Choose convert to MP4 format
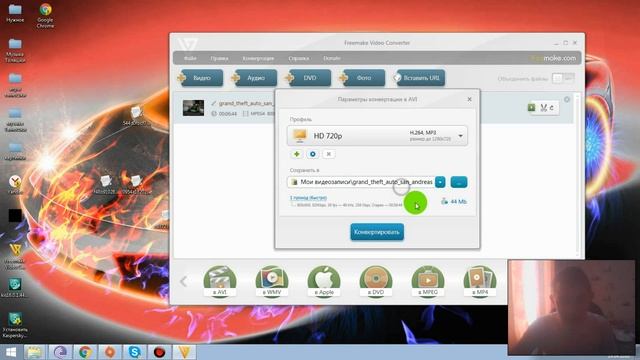The height and width of the screenshot is (360, 640). pyautogui.click(x=480, y=282)
